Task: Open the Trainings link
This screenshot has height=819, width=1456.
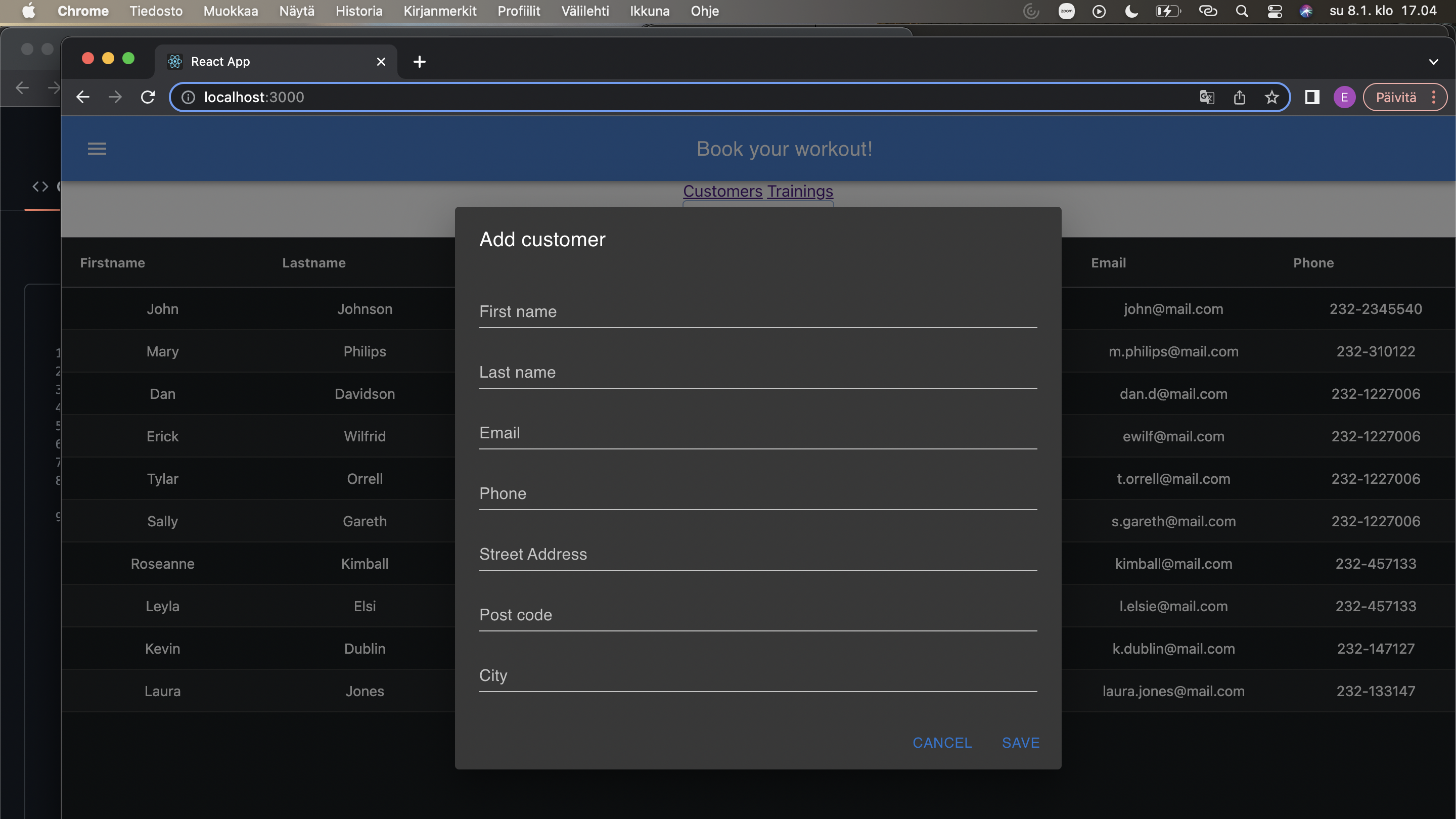Action: pos(800,191)
